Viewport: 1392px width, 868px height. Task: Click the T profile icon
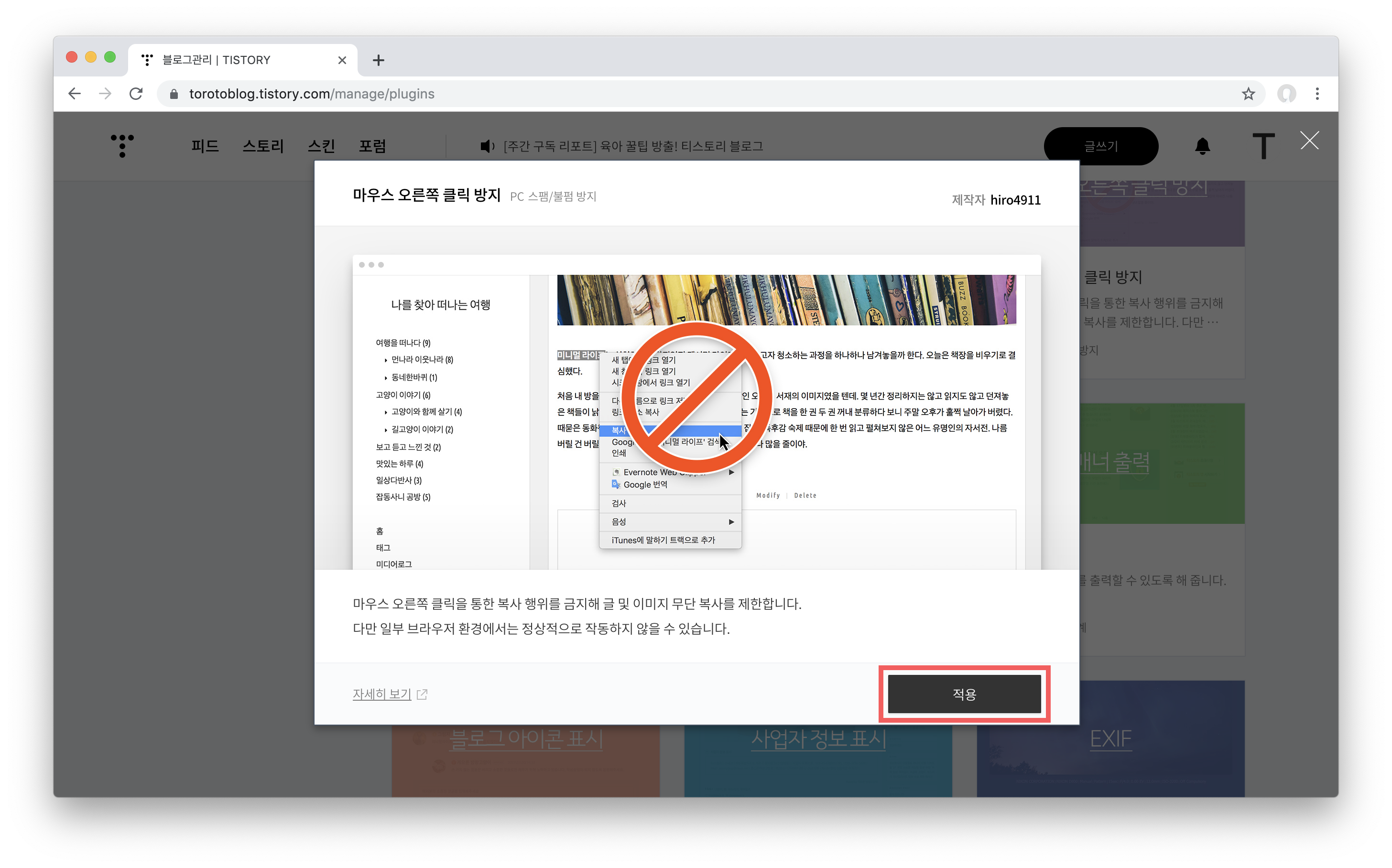(1263, 146)
